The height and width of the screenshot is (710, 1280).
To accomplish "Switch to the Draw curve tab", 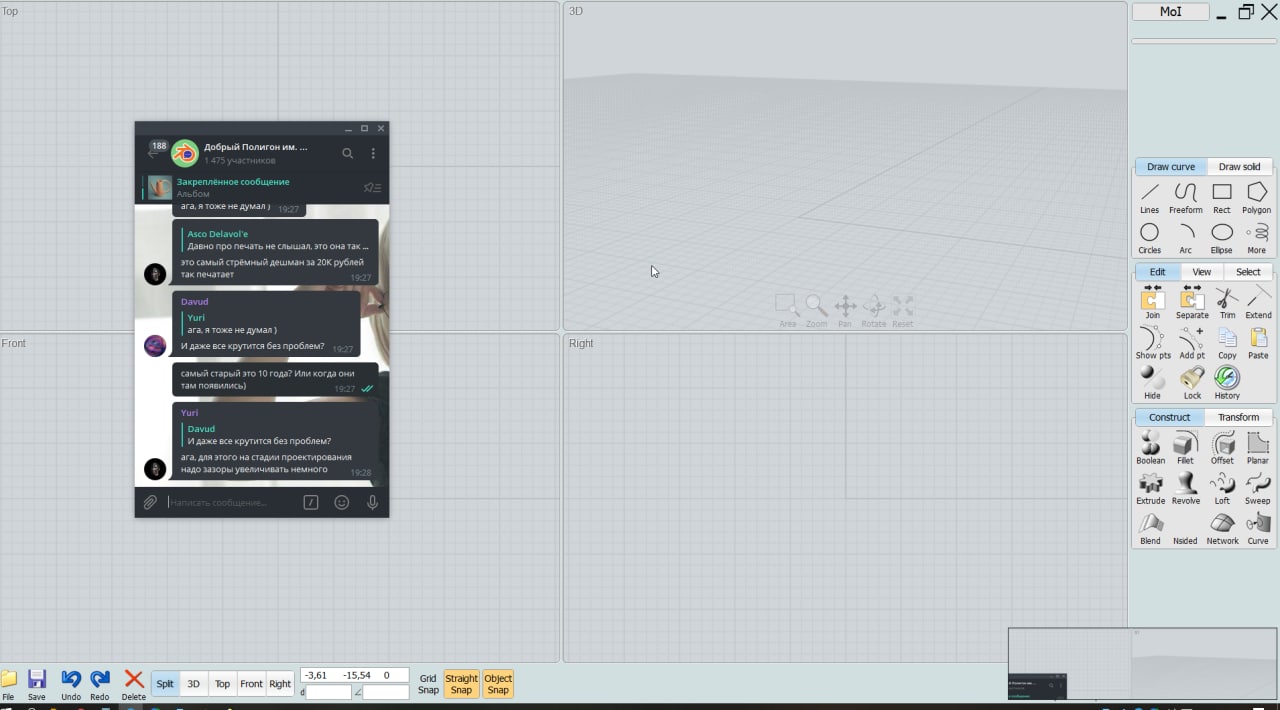I will 1171,167.
